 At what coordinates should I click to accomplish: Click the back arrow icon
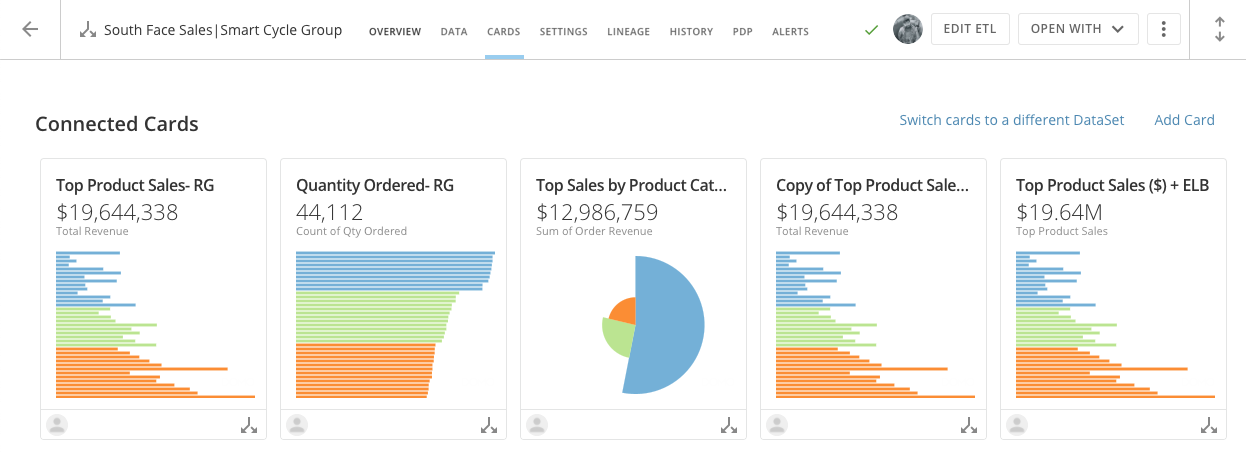[30, 29]
